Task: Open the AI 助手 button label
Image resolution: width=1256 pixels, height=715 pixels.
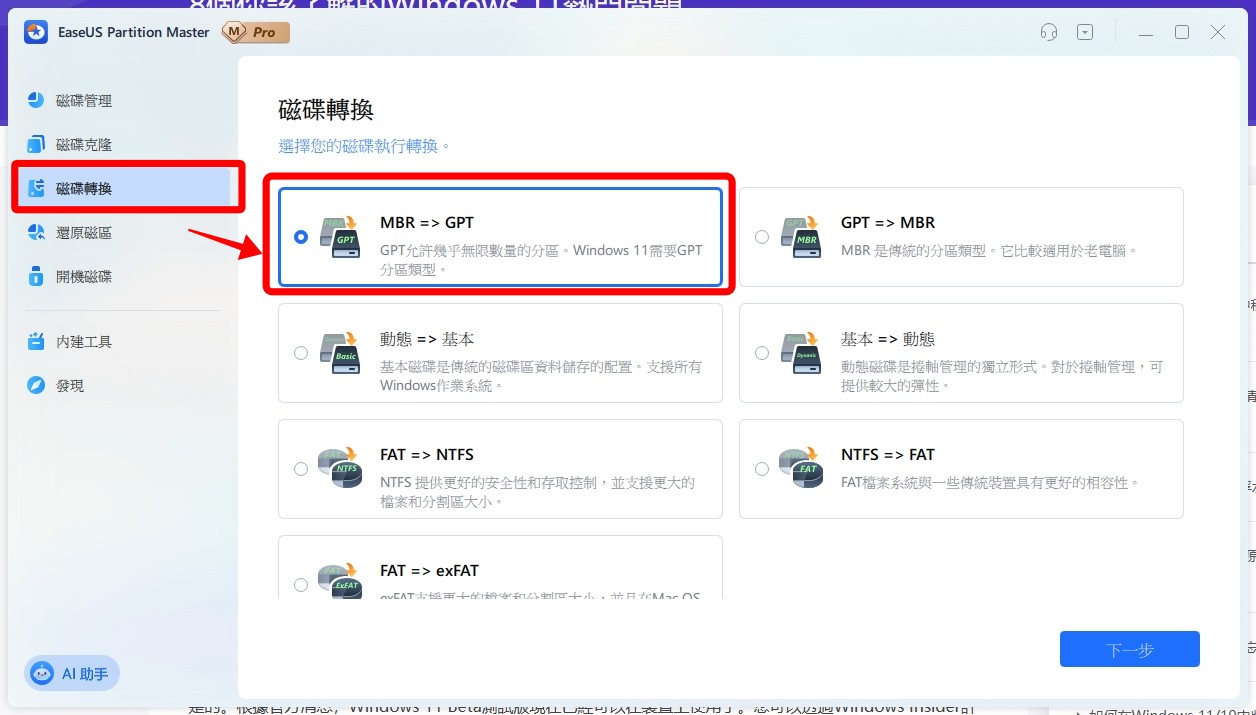Action: tap(85, 674)
